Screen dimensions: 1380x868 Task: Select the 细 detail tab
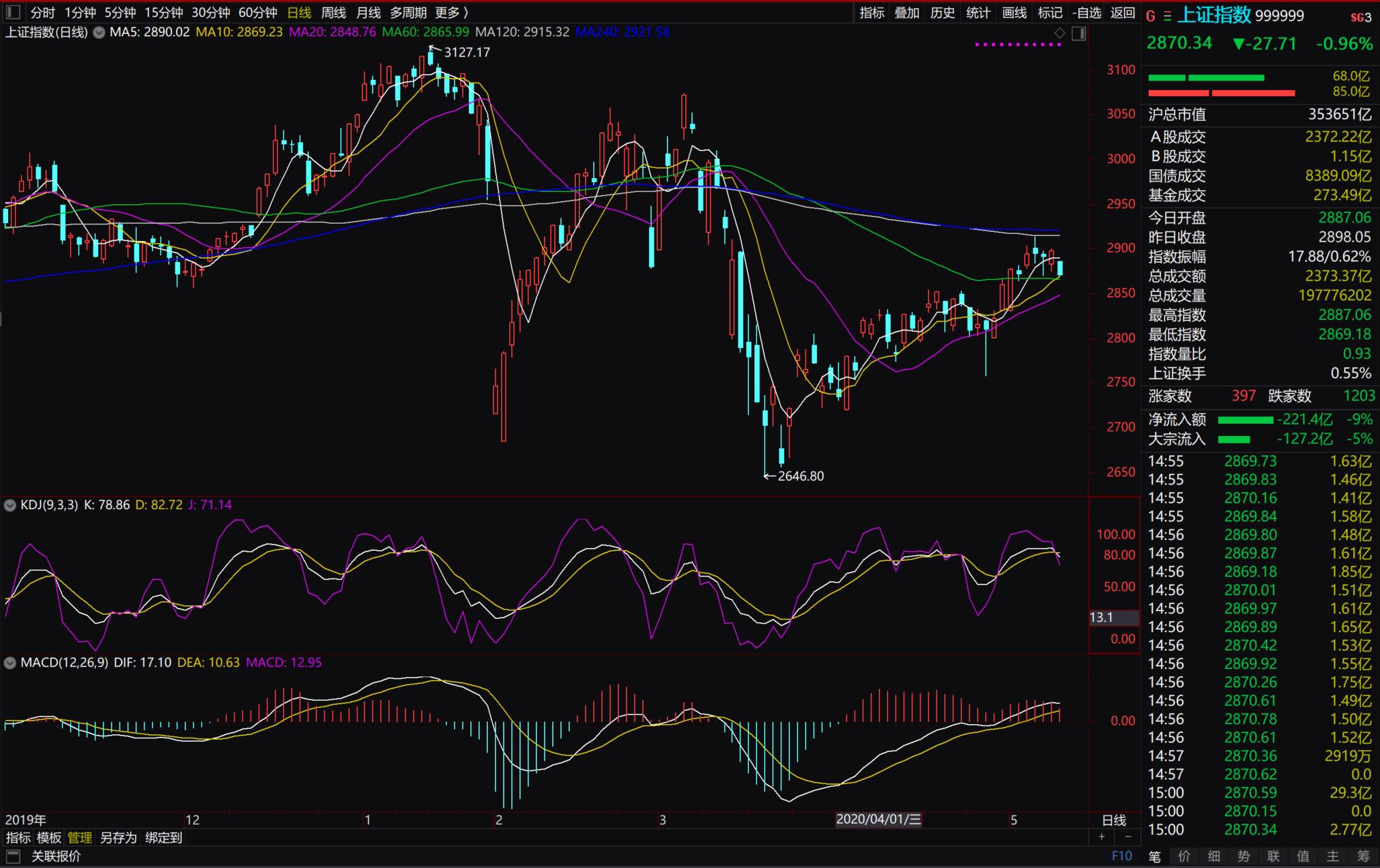tap(1214, 856)
